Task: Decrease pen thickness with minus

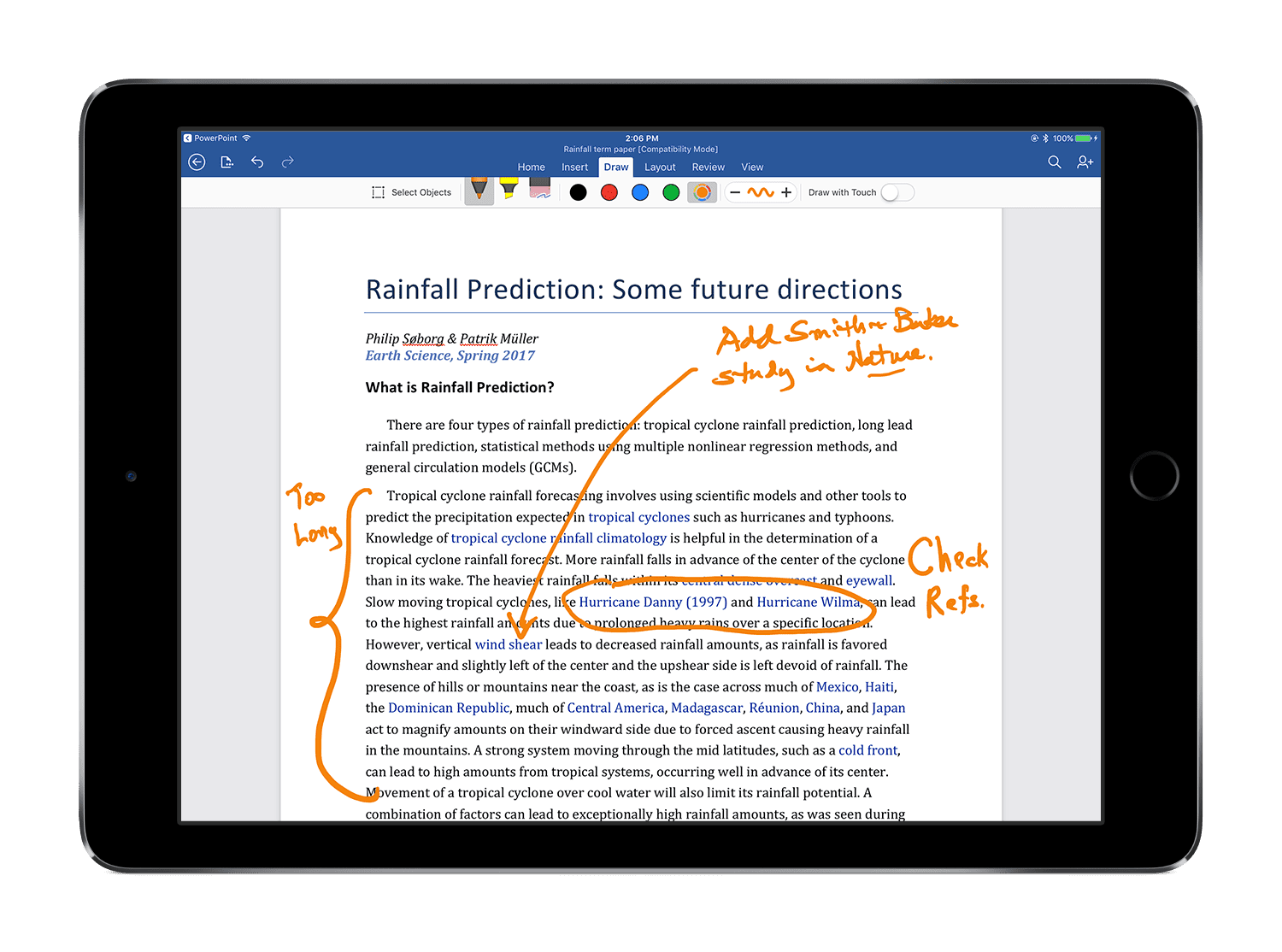Action: (x=735, y=192)
